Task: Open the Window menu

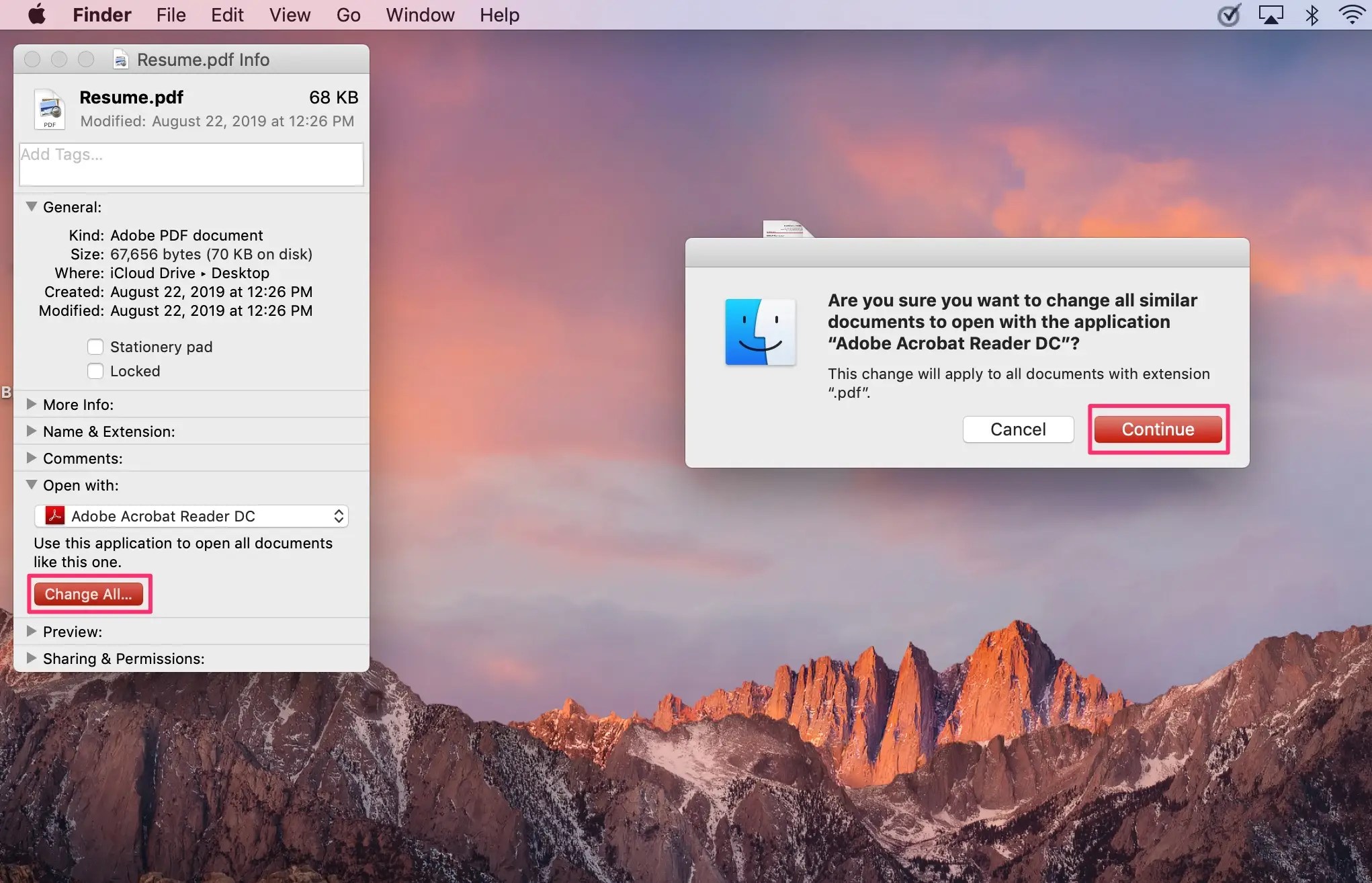Action: pos(420,15)
